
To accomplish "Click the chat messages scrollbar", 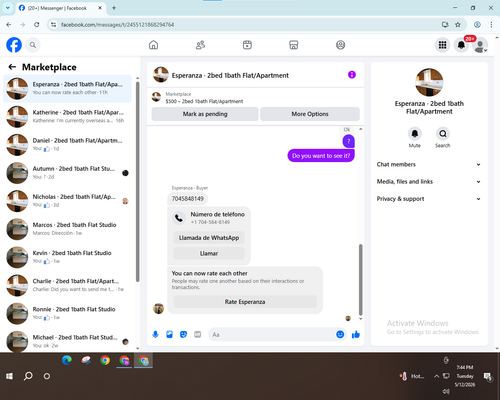I will (360, 280).
